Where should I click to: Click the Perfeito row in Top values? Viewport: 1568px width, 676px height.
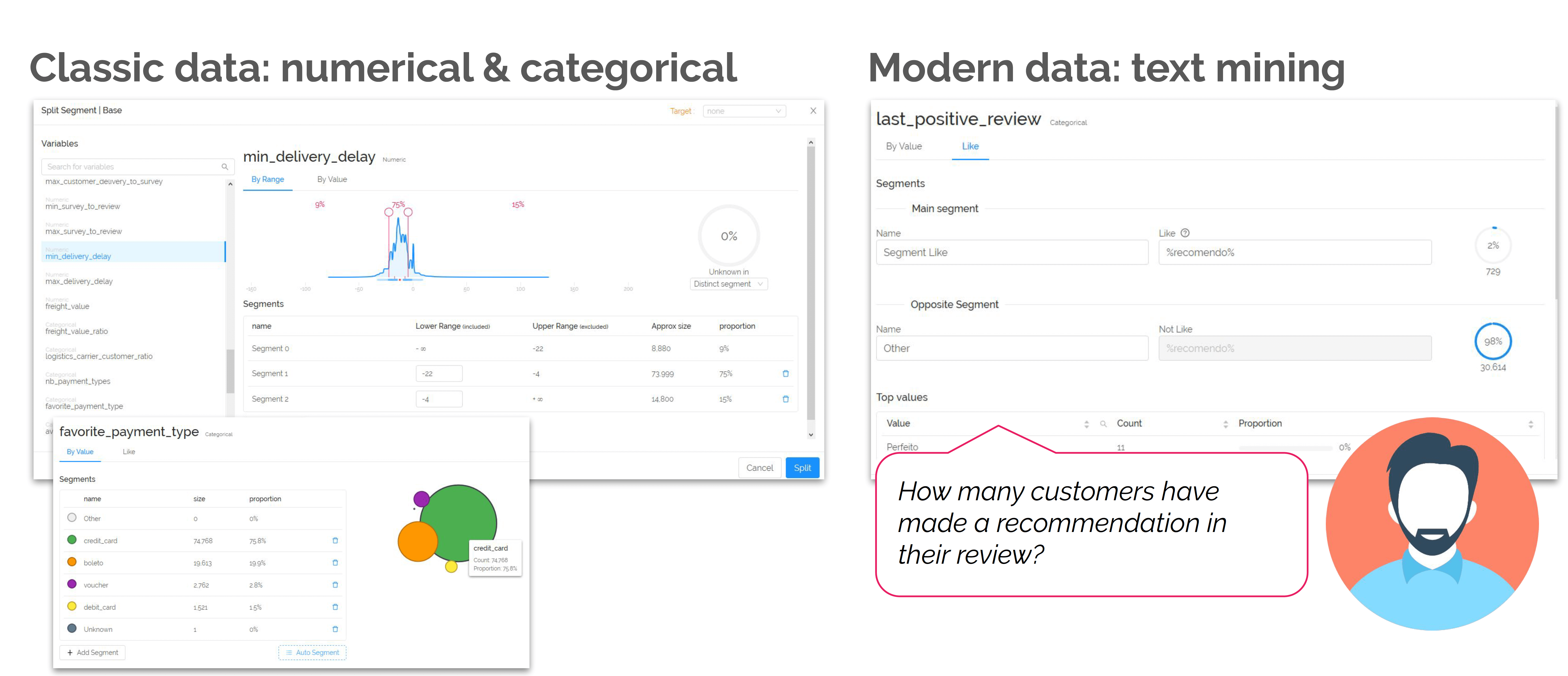coord(902,447)
